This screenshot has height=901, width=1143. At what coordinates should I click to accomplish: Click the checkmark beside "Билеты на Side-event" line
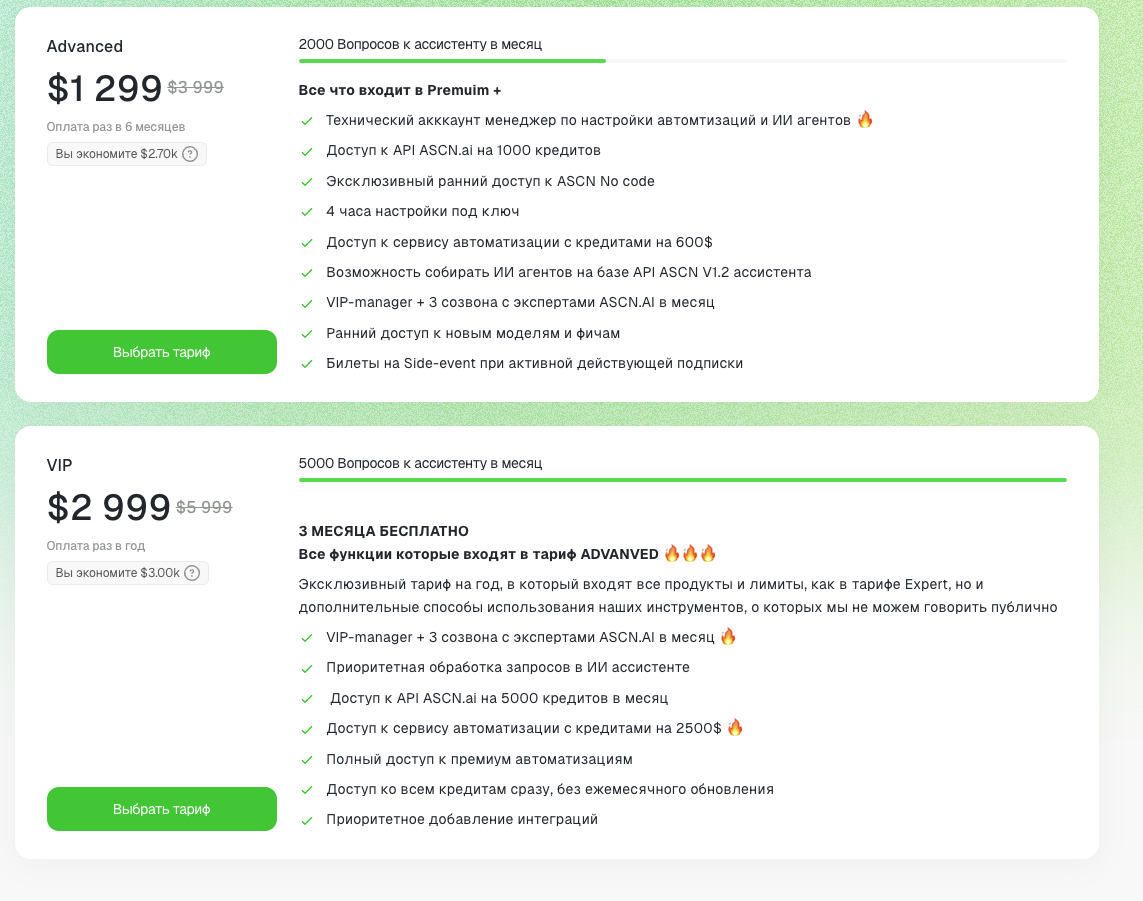(x=307, y=363)
